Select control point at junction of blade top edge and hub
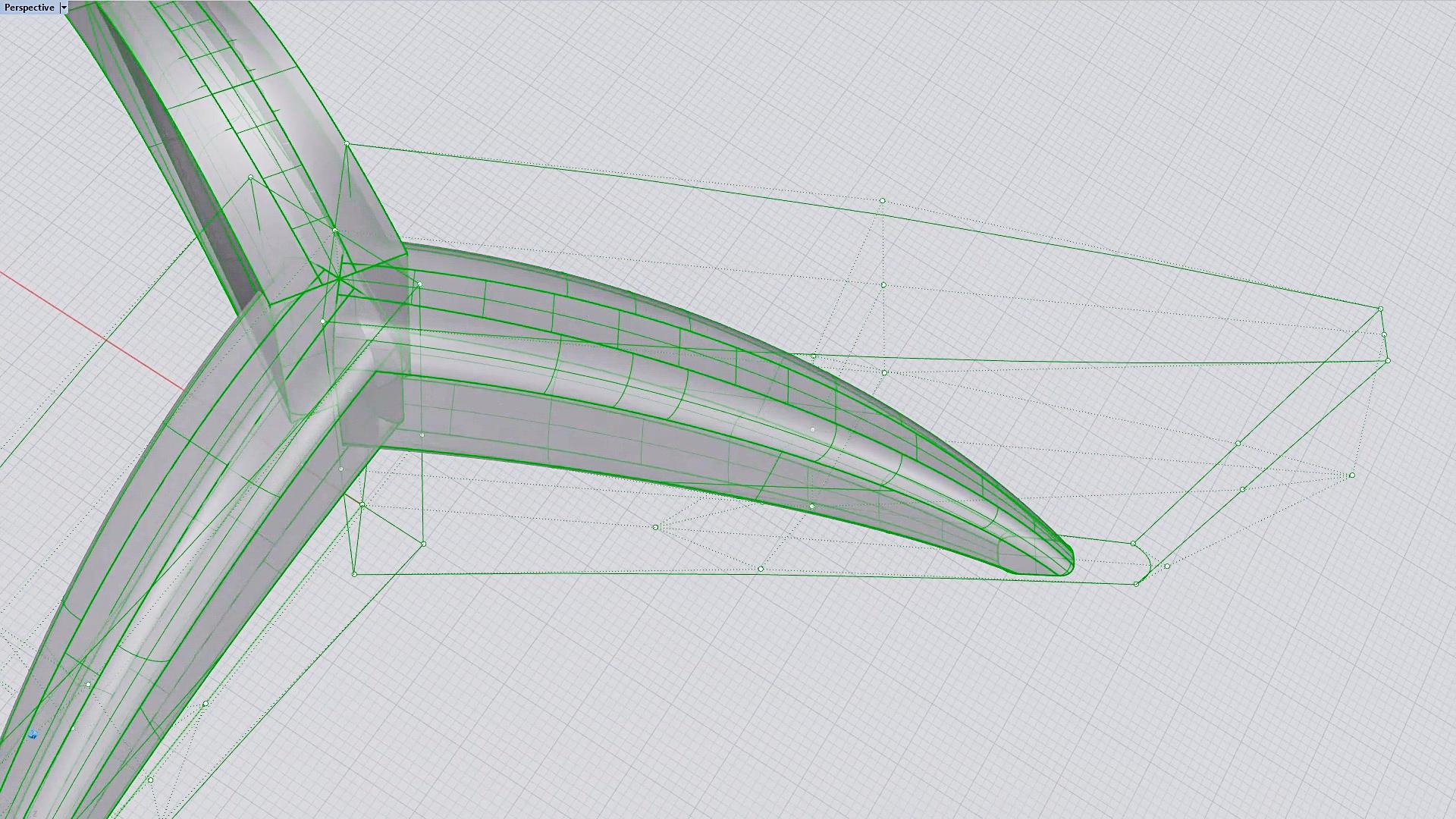 pyautogui.click(x=419, y=284)
